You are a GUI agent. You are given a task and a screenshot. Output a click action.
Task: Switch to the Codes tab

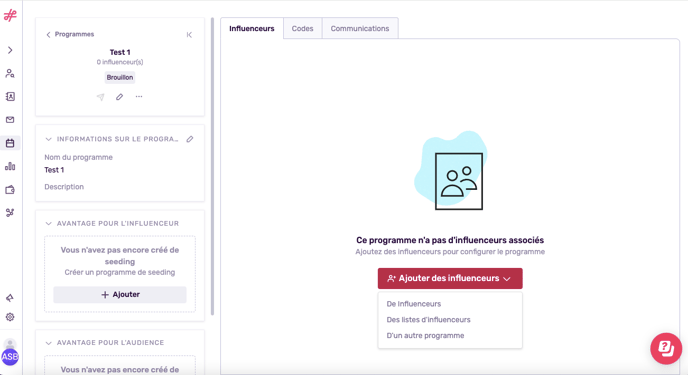click(x=302, y=29)
